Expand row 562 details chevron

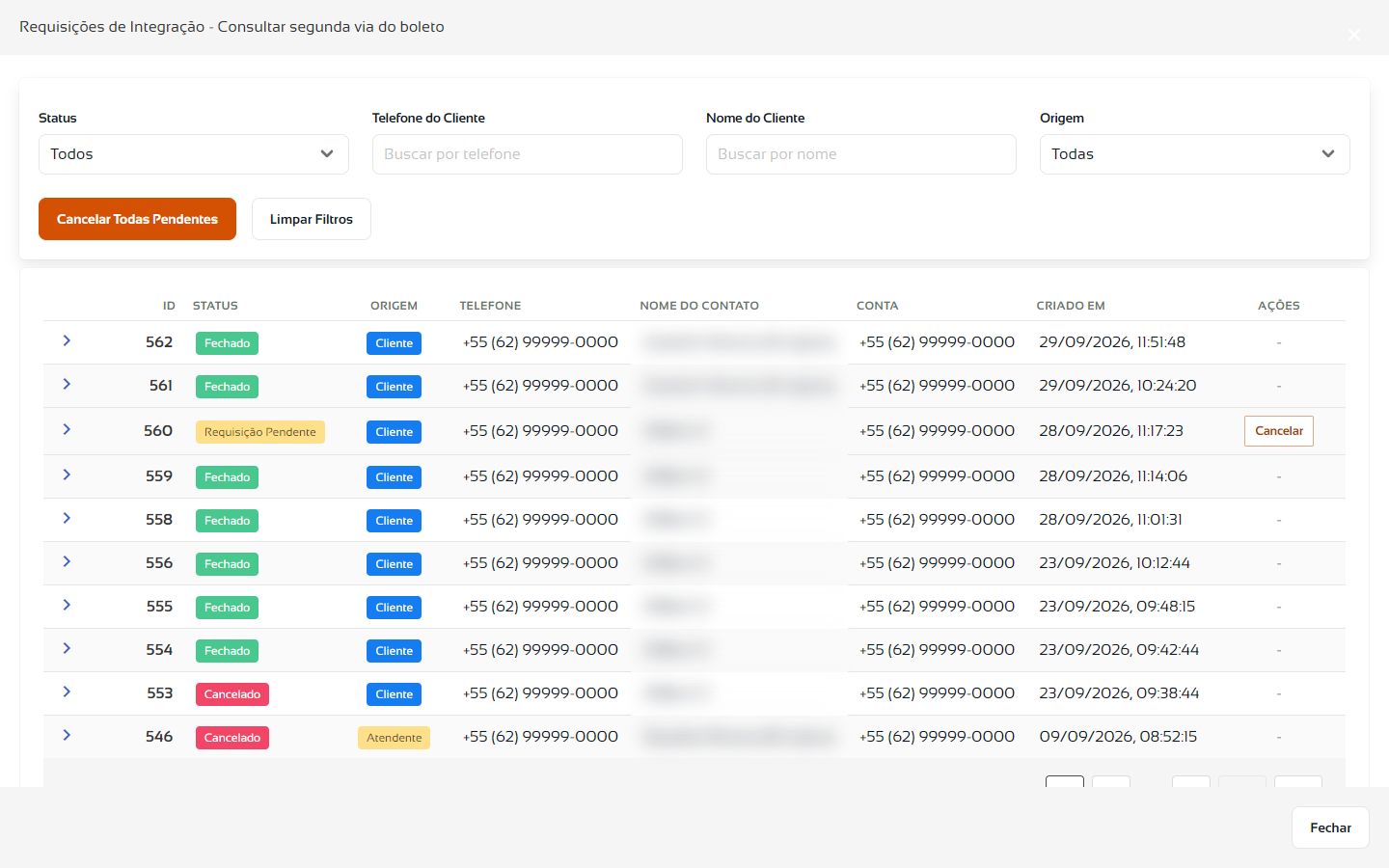67,340
